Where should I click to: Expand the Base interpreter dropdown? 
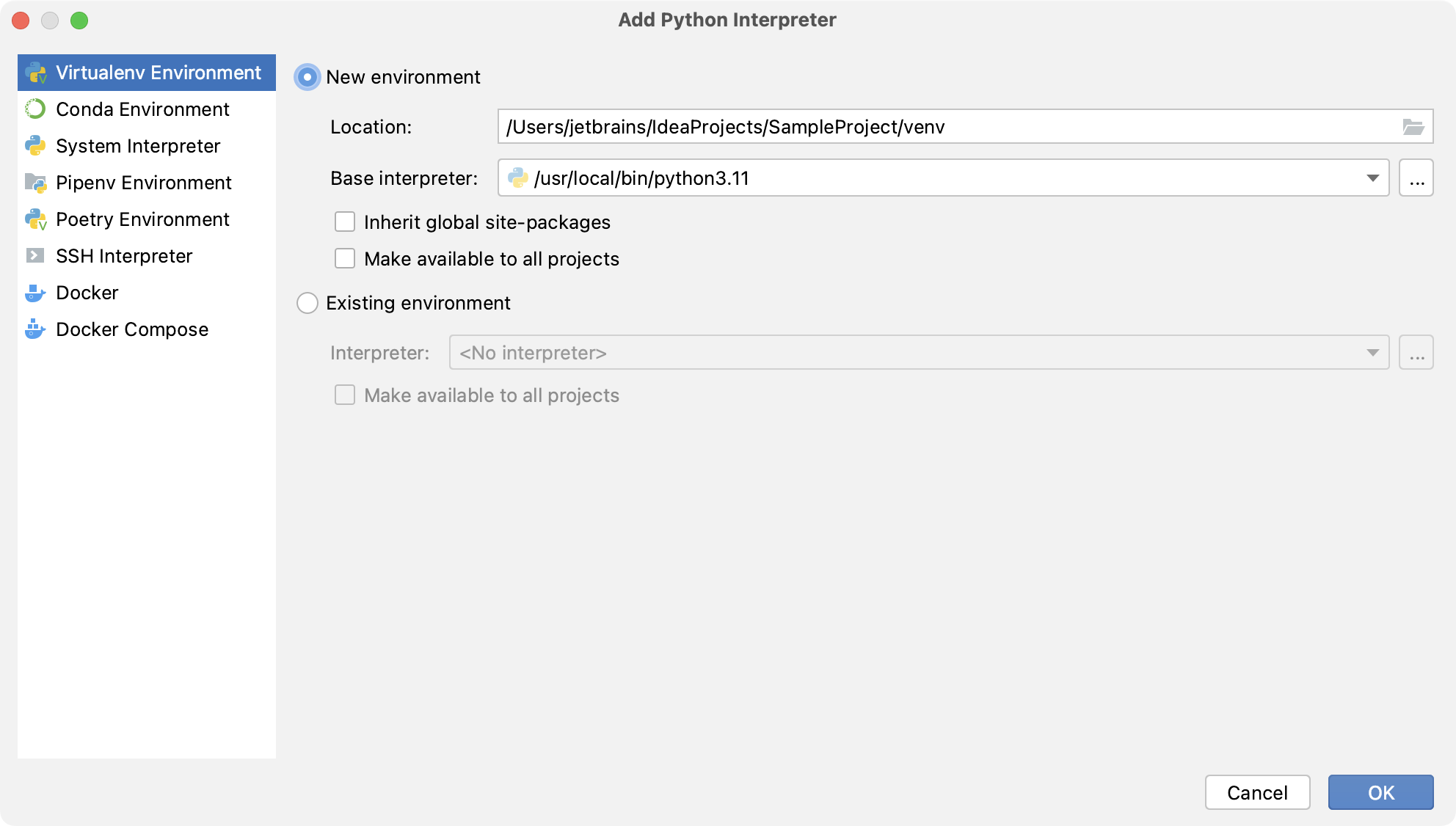point(1372,178)
